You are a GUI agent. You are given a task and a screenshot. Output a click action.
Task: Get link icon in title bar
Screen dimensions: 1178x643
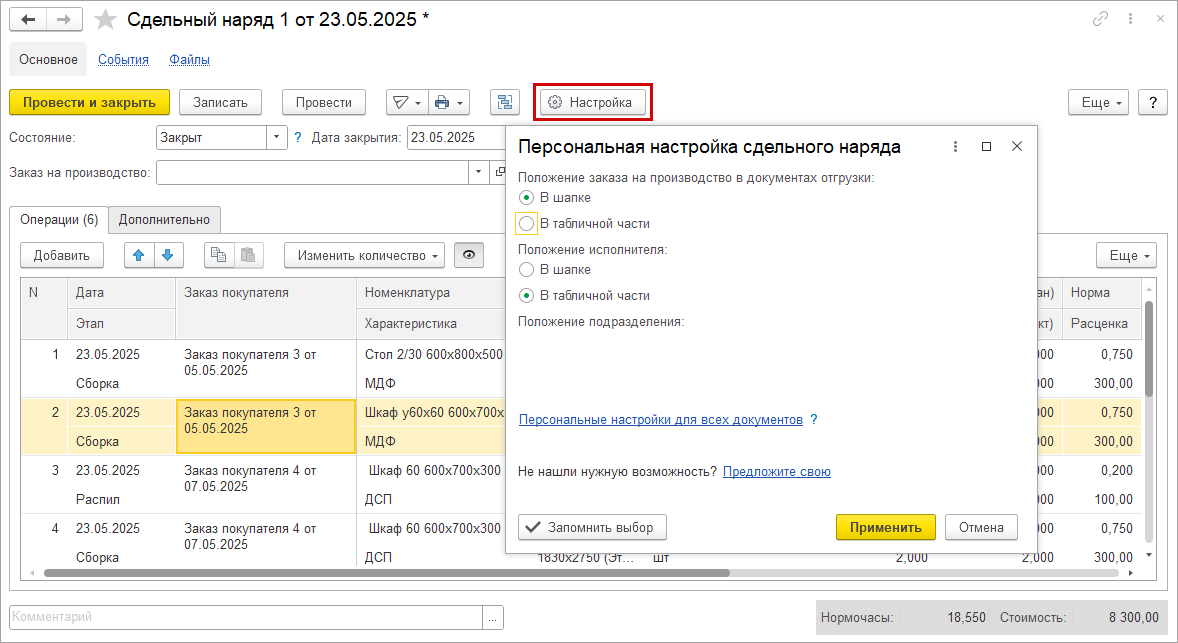click(1101, 19)
